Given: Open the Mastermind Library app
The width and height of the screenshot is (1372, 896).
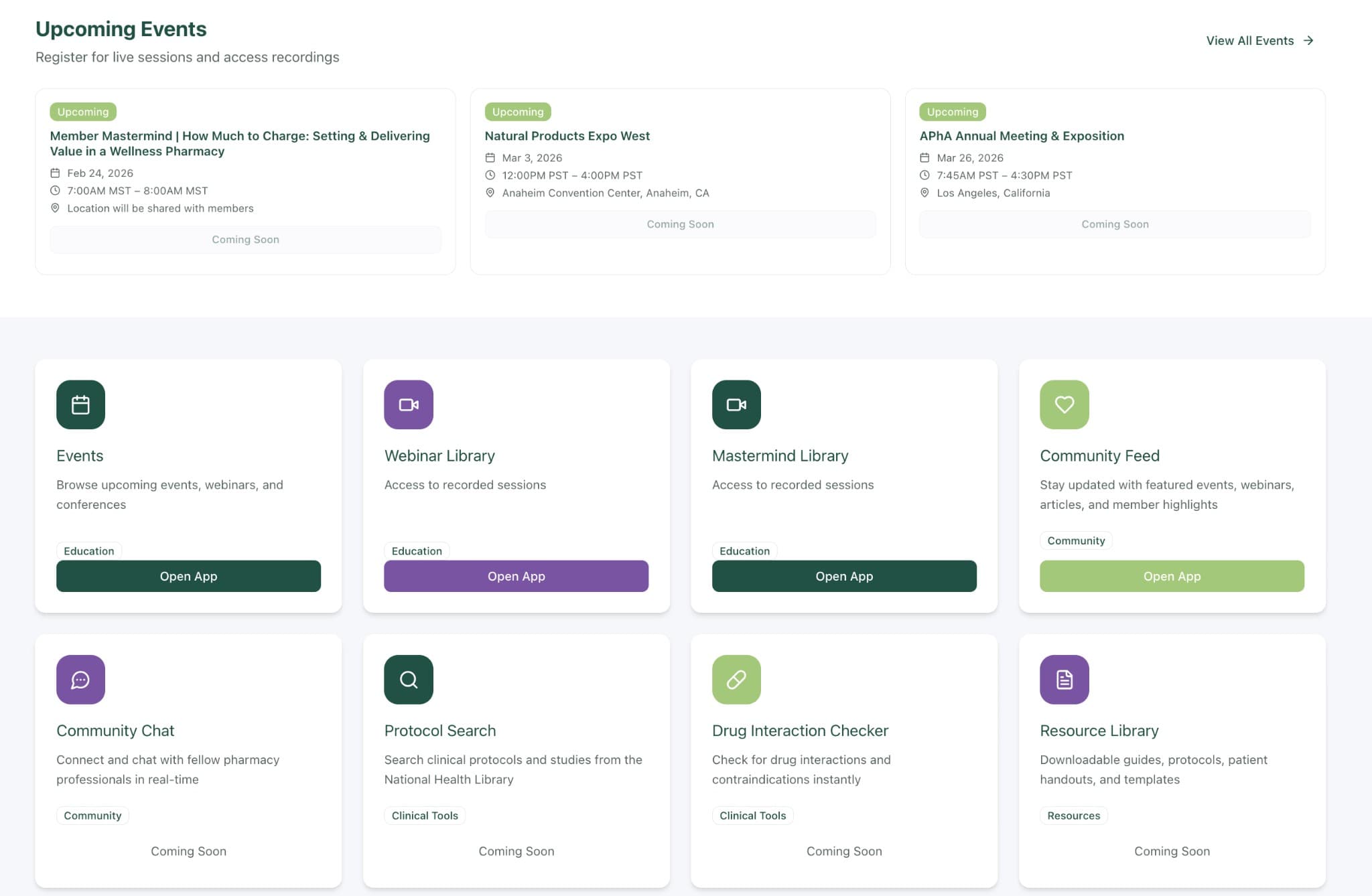Looking at the screenshot, I should click(x=843, y=576).
